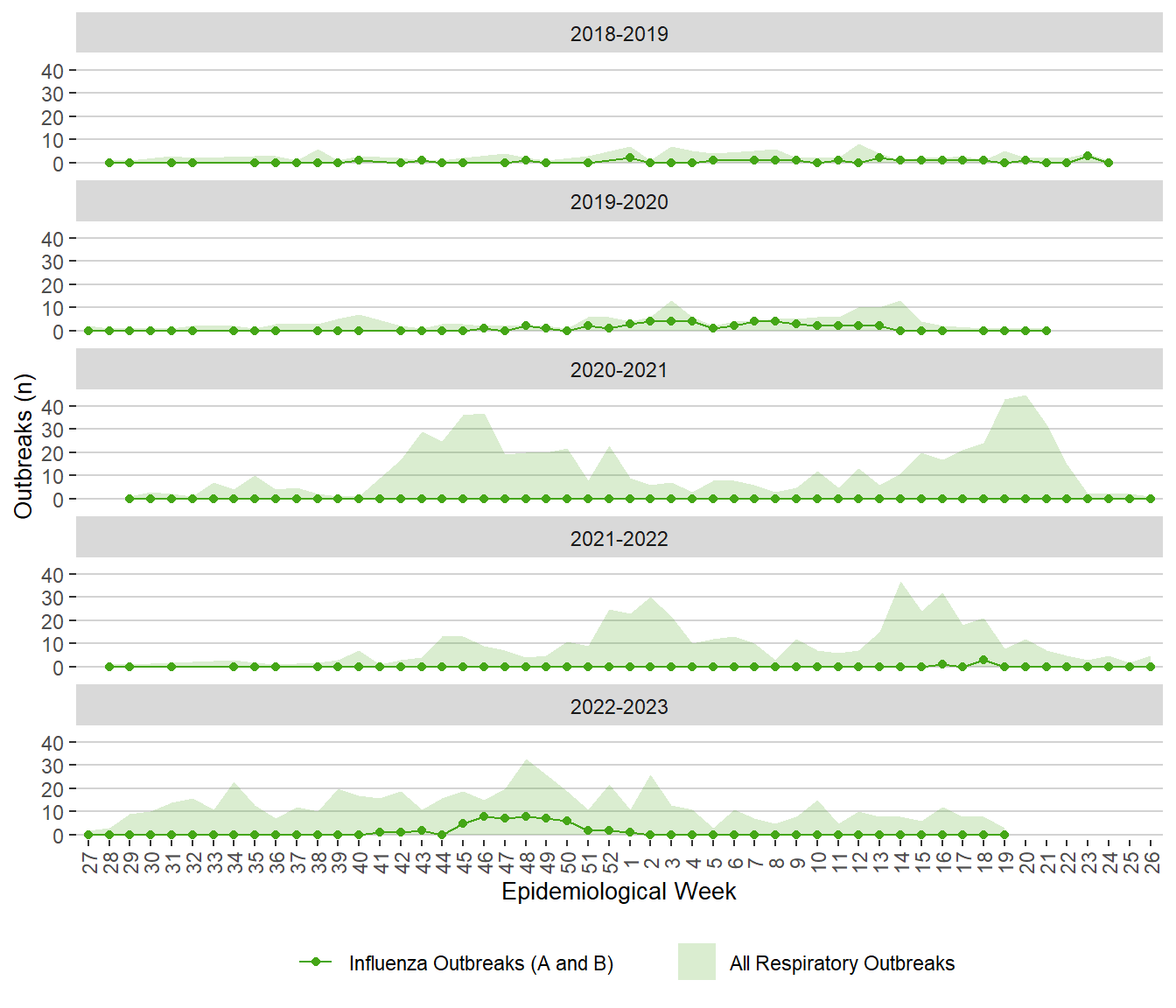Click the "Influenza Outbreaks (A and B)" legend label
The width and height of the screenshot is (1176, 1008).
click(x=480, y=963)
